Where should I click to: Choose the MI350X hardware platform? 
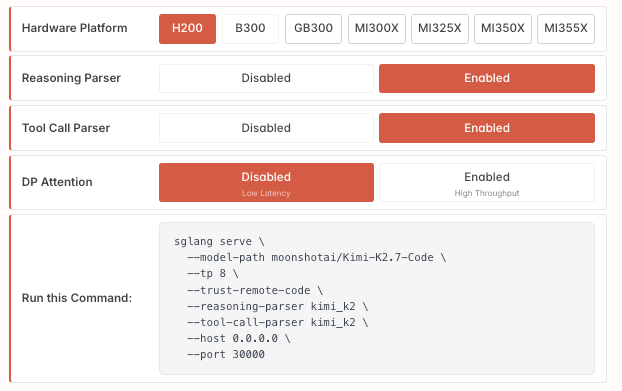pyautogui.click(x=503, y=29)
